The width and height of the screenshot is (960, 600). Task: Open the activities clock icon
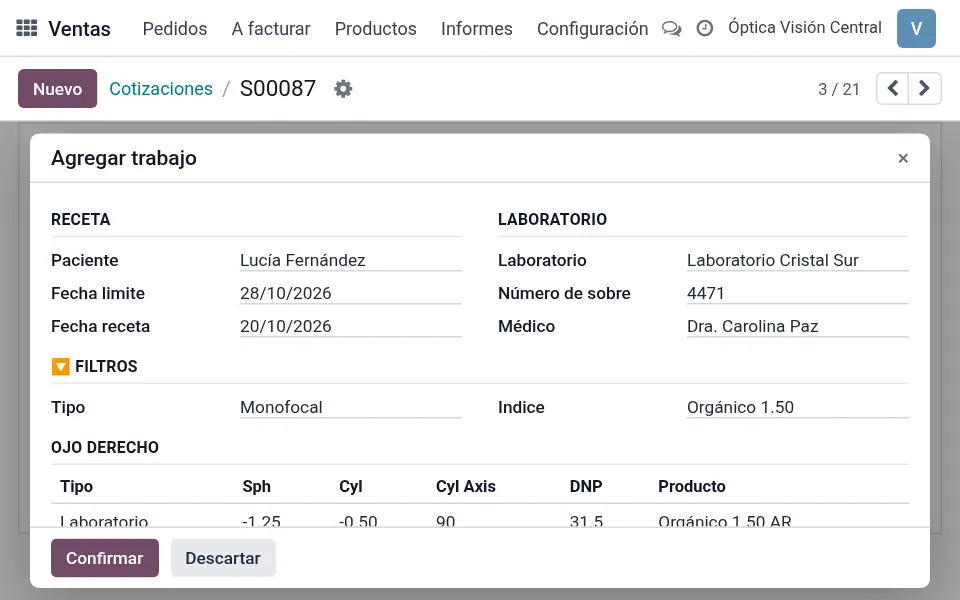(x=705, y=28)
